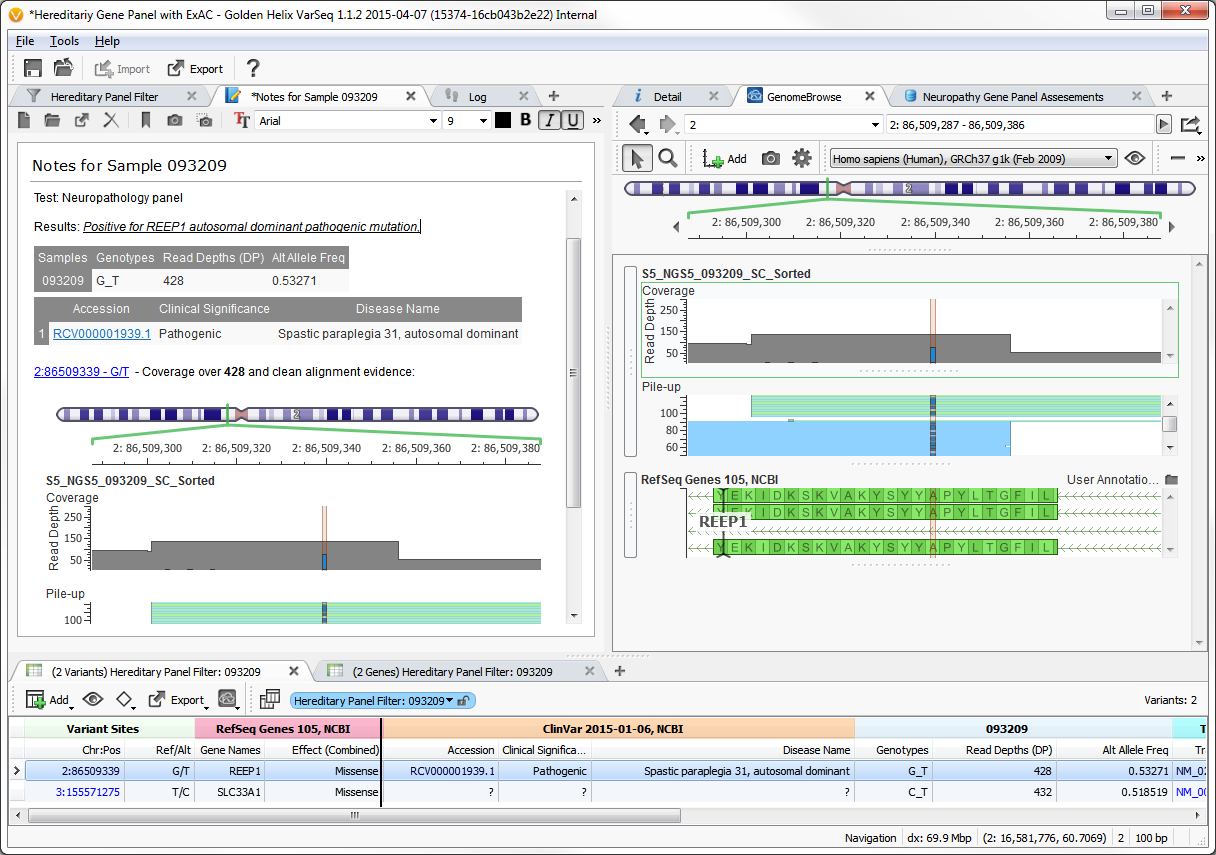Click the camera icon in the Notes toolbar
This screenshot has height=855, width=1216.
pyautogui.click(x=173, y=120)
